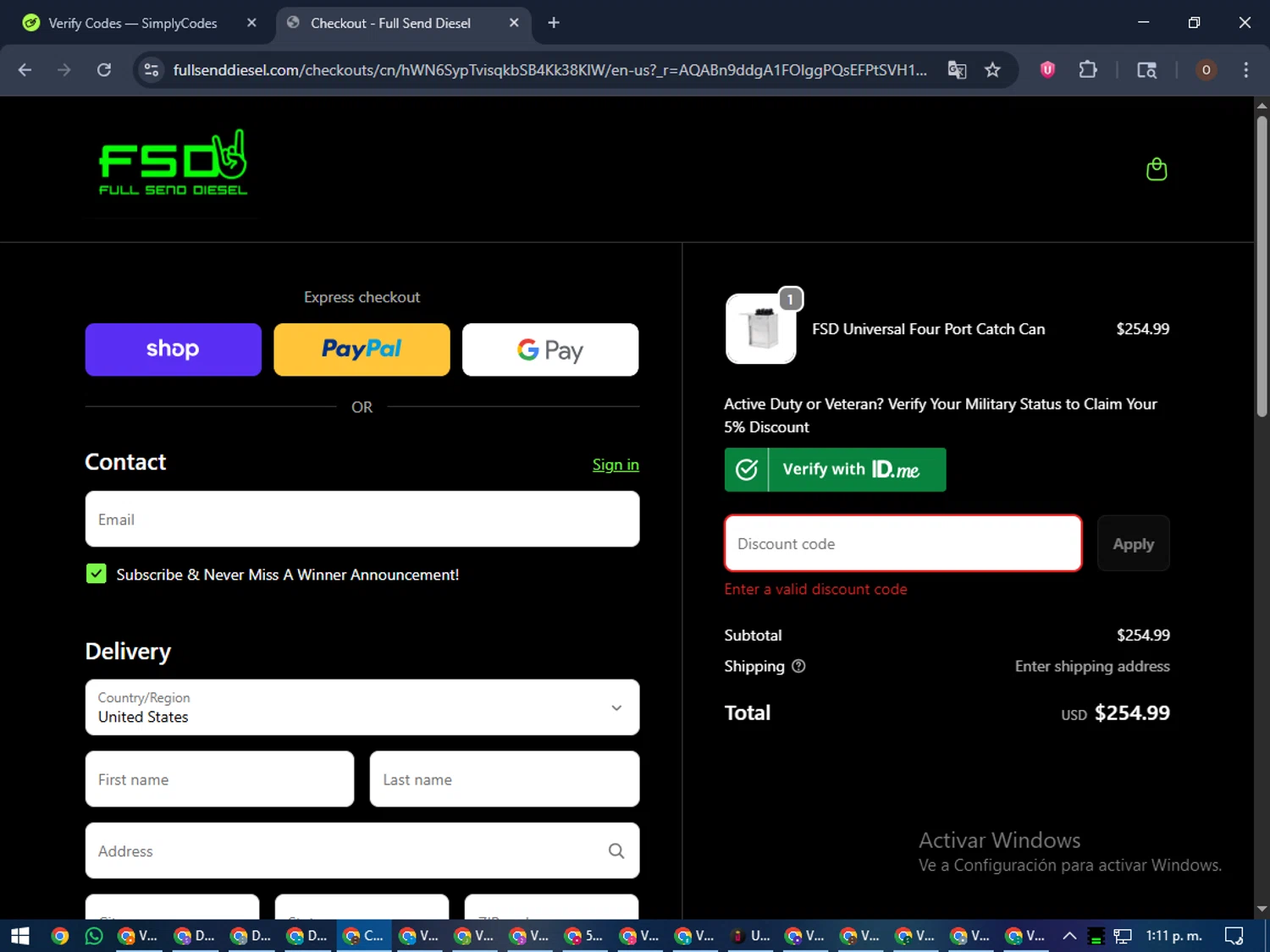Image resolution: width=1270 pixels, height=952 pixels.
Task: Select the Checkout - Full Send Diesel tab
Action: click(x=391, y=23)
